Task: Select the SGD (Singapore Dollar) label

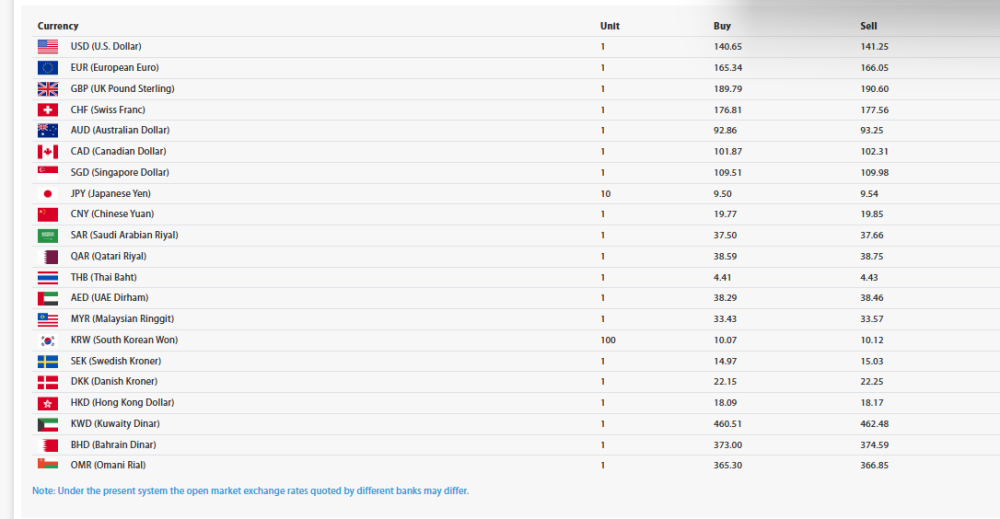Action: [x=119, y=173]
